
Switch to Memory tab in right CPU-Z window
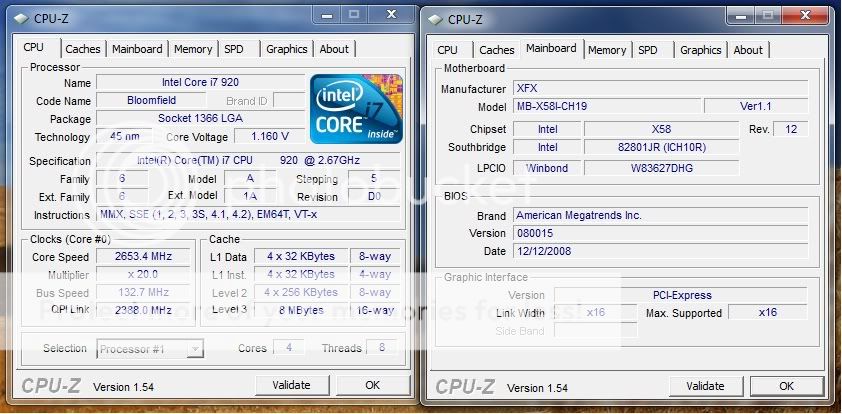pos(607,50)
